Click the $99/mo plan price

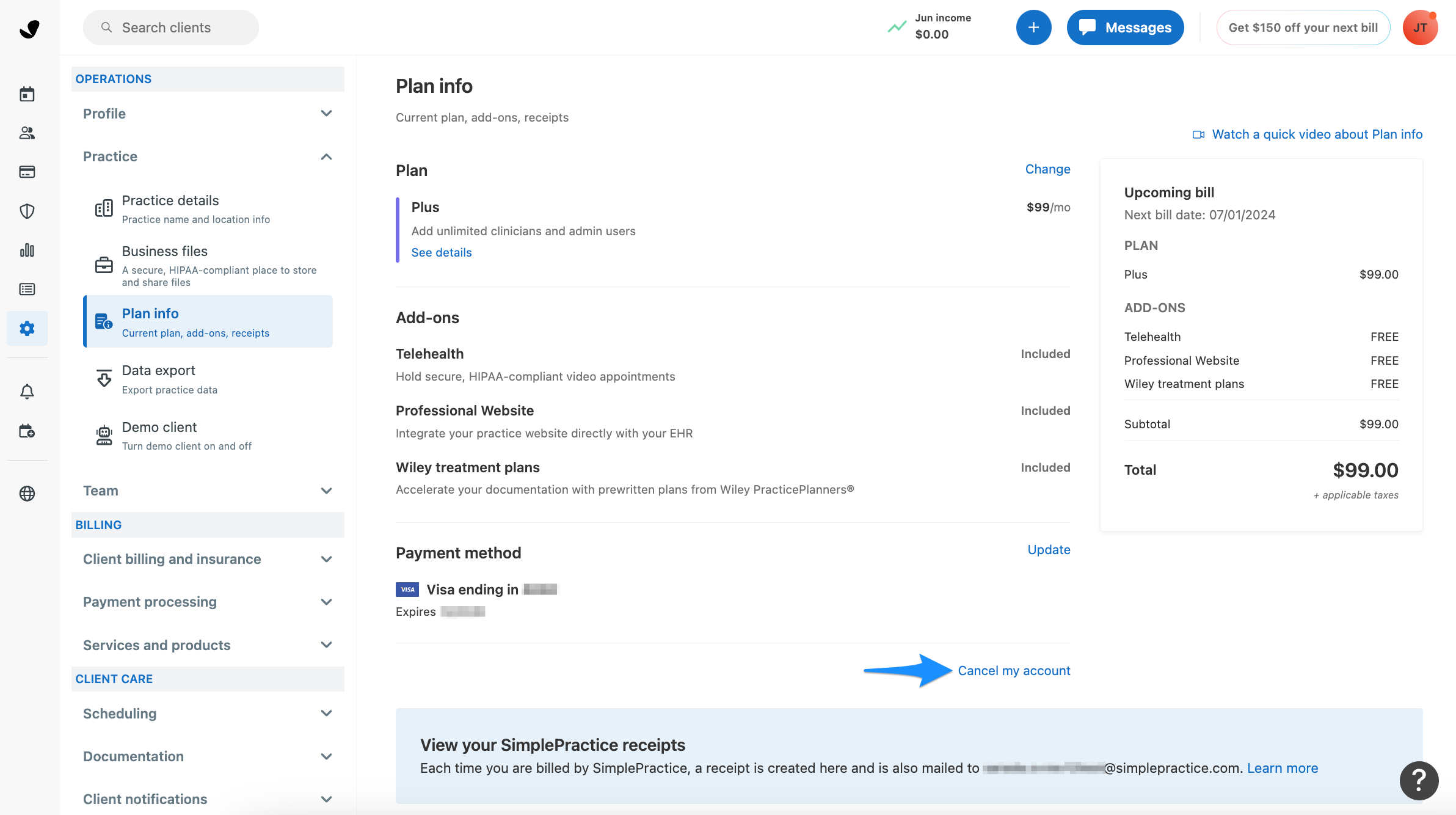[1048, 207]
